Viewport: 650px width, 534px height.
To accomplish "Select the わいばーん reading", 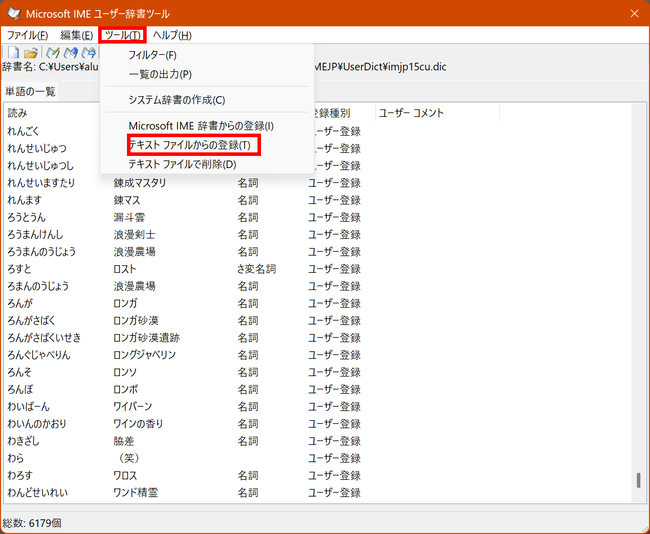I will point(29,407).
